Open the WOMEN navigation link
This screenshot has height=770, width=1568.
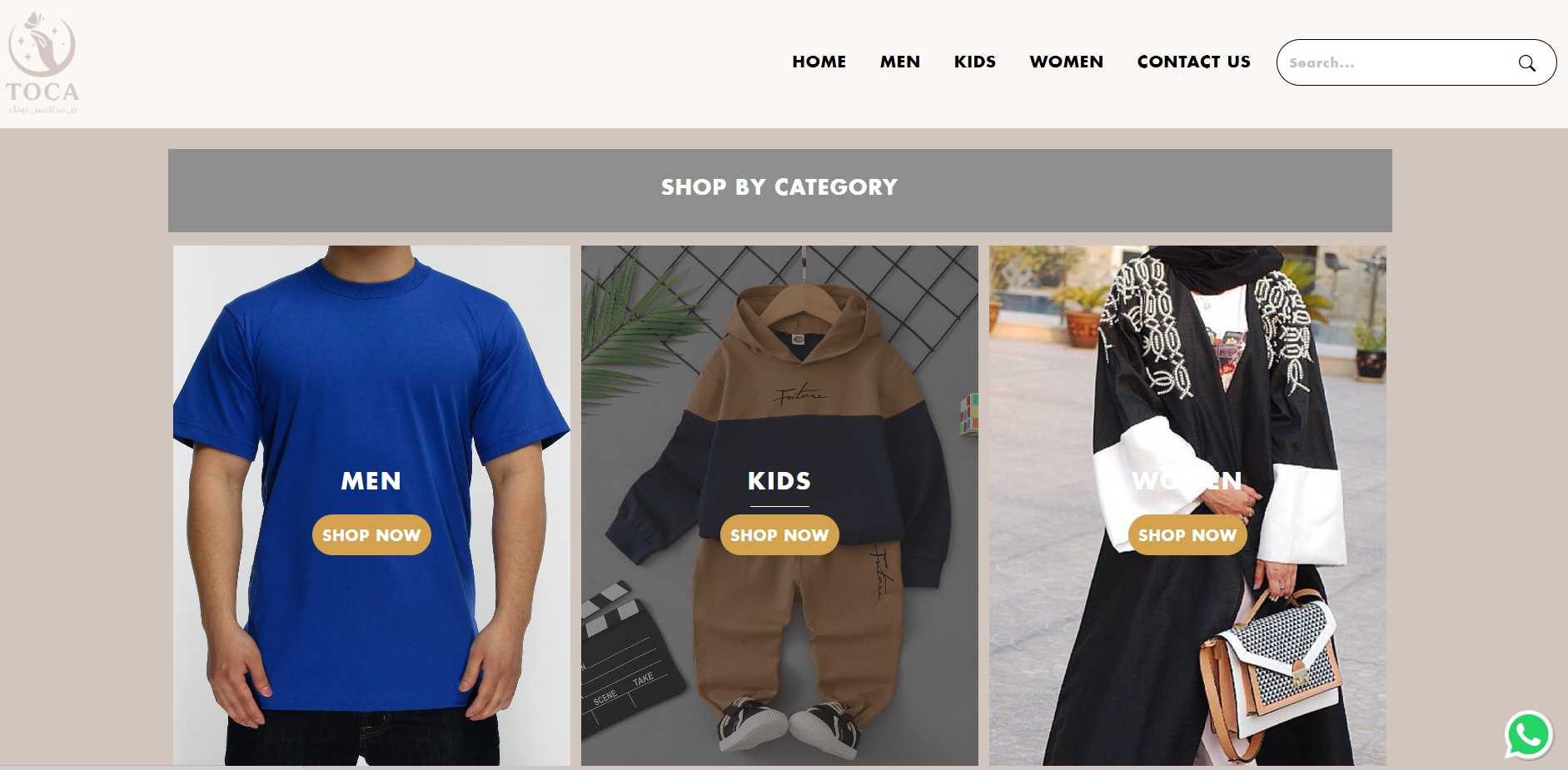click(x=1067, y=62)
